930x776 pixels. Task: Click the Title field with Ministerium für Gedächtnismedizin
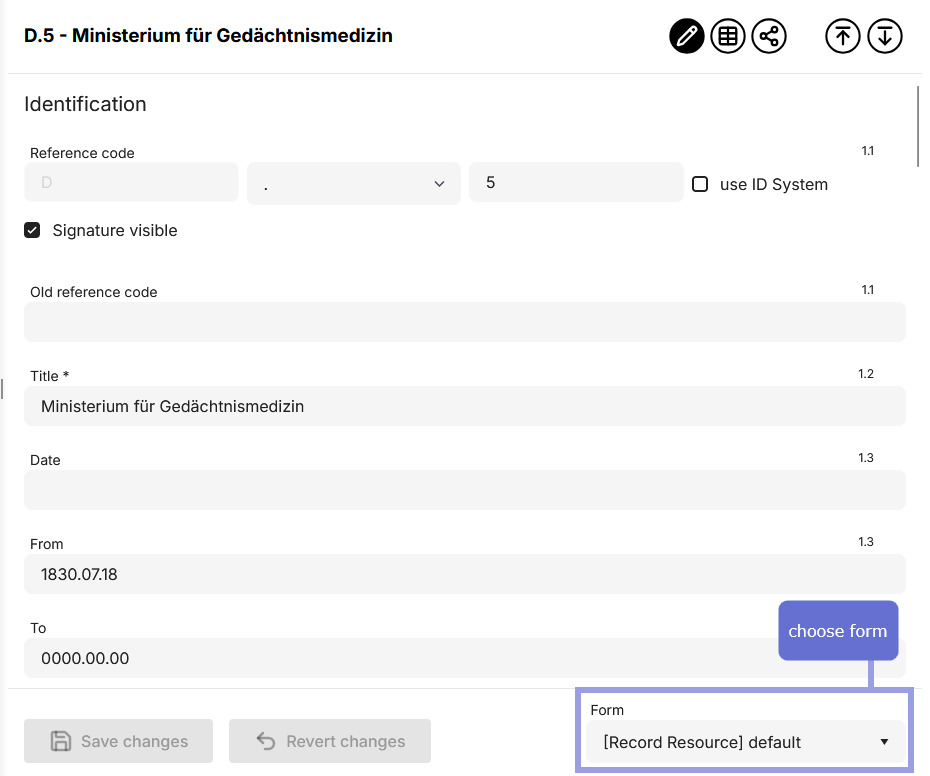(x=465, y=406)
